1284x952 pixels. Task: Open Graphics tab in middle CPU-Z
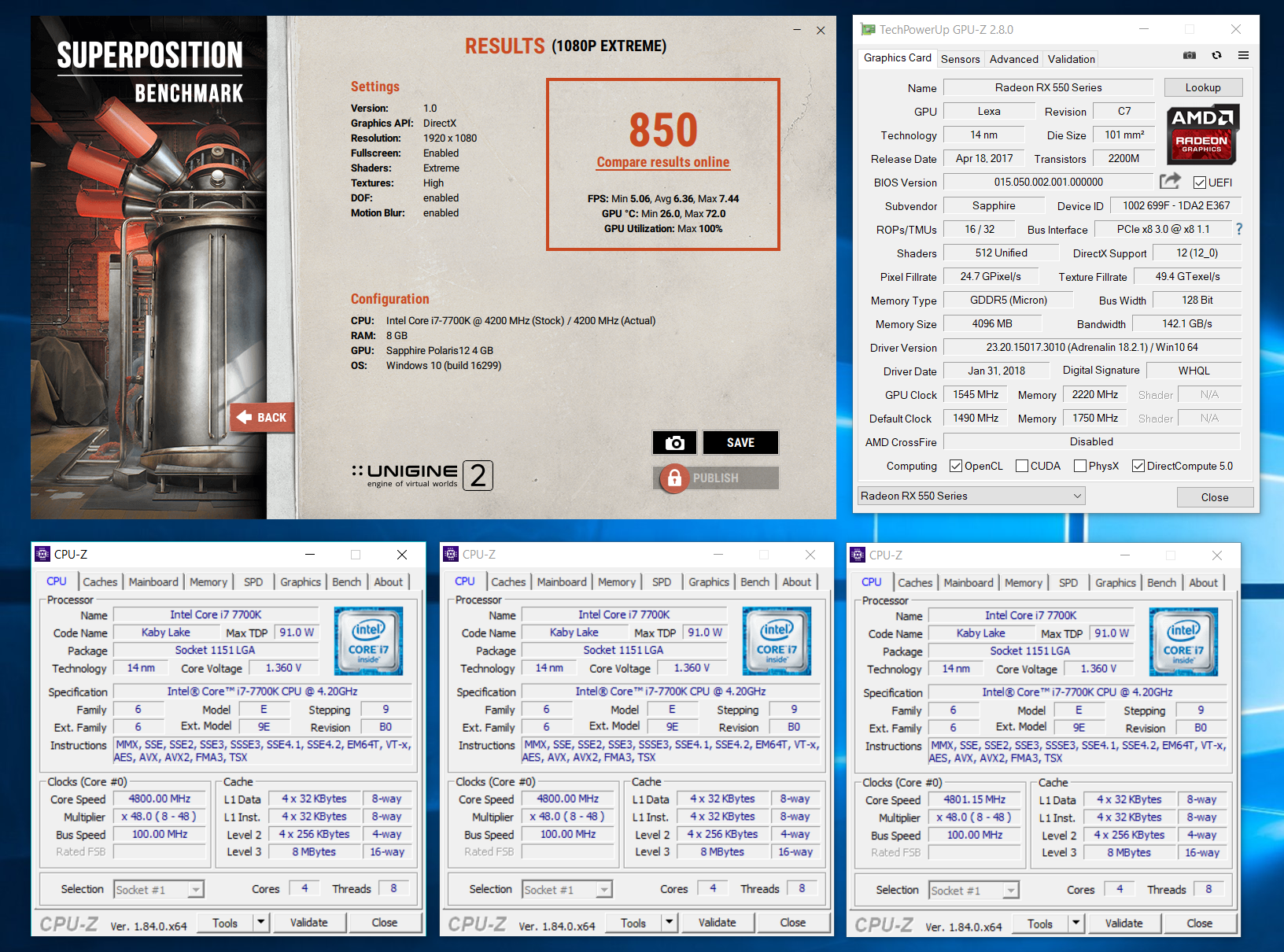click(x=709, y=582)
